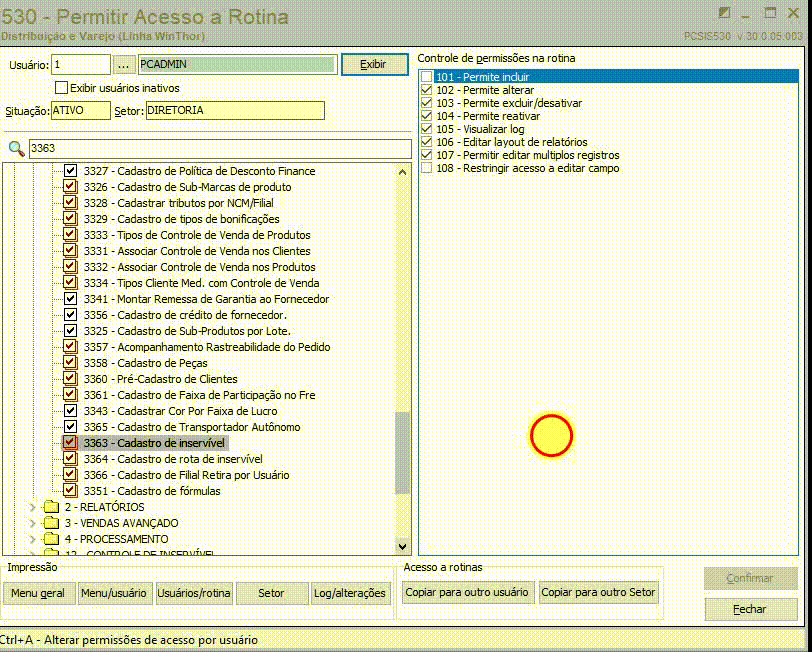This screenshot has height=652, width=812.
Task: Toggle checkbox for 3358 Cadastro de Peças
Action: pos(70,363)
